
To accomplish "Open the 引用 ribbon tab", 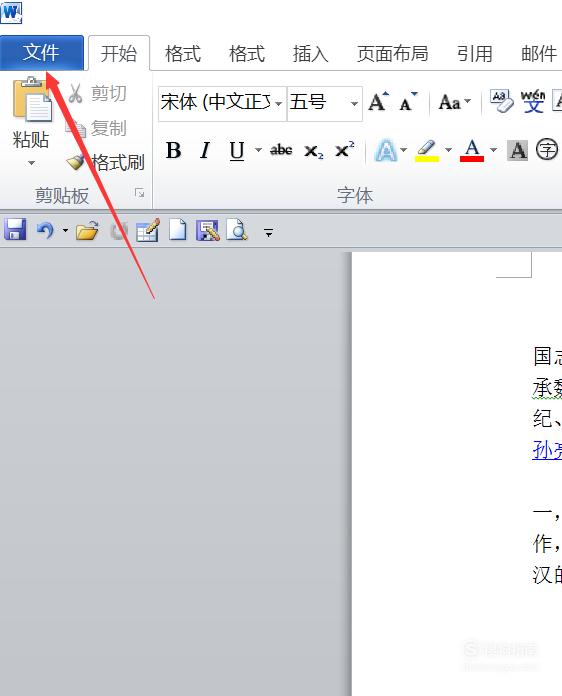I will tap(475, 54).
